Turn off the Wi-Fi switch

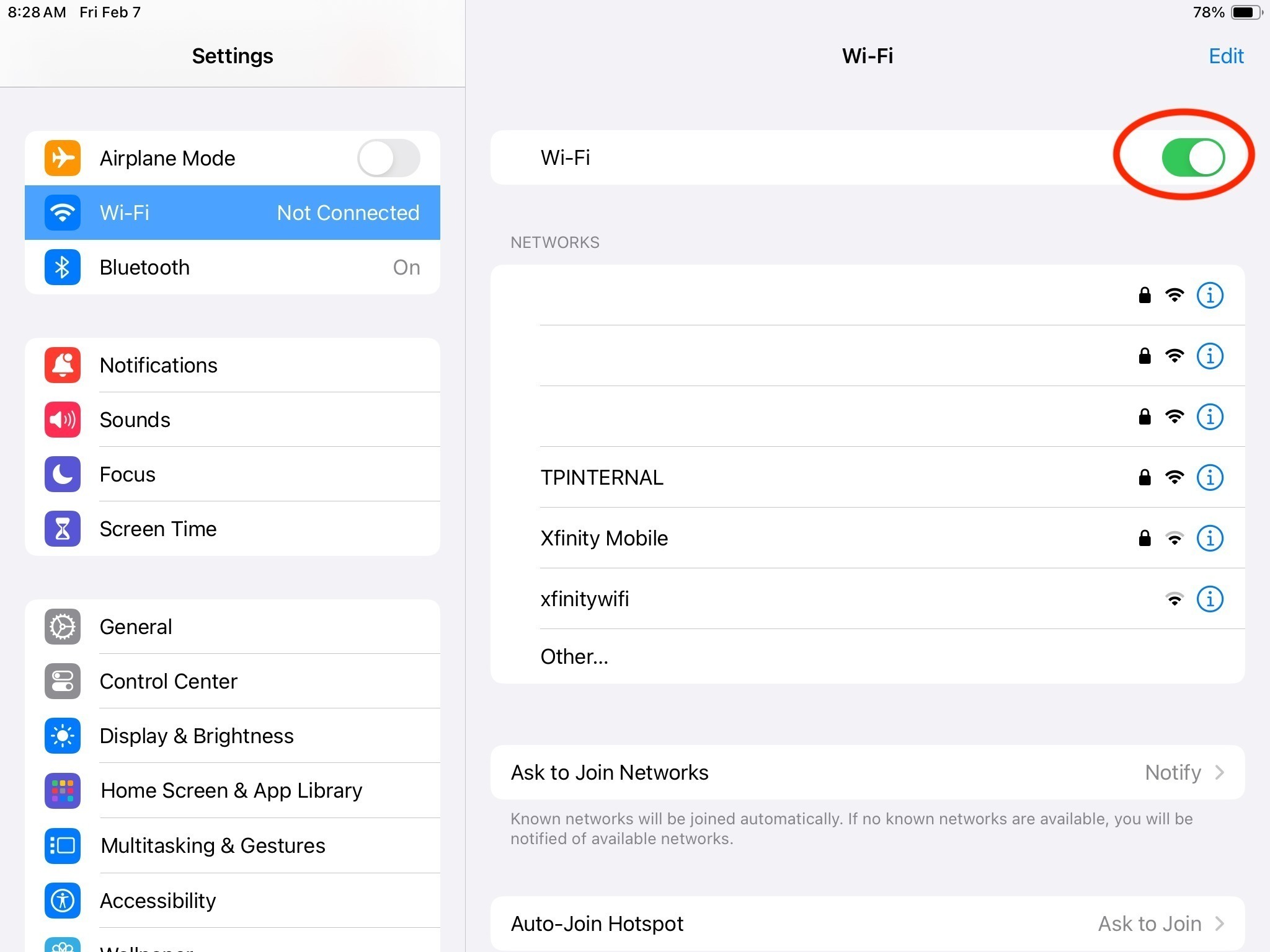pyautogui.click(x=1192, y=157)
